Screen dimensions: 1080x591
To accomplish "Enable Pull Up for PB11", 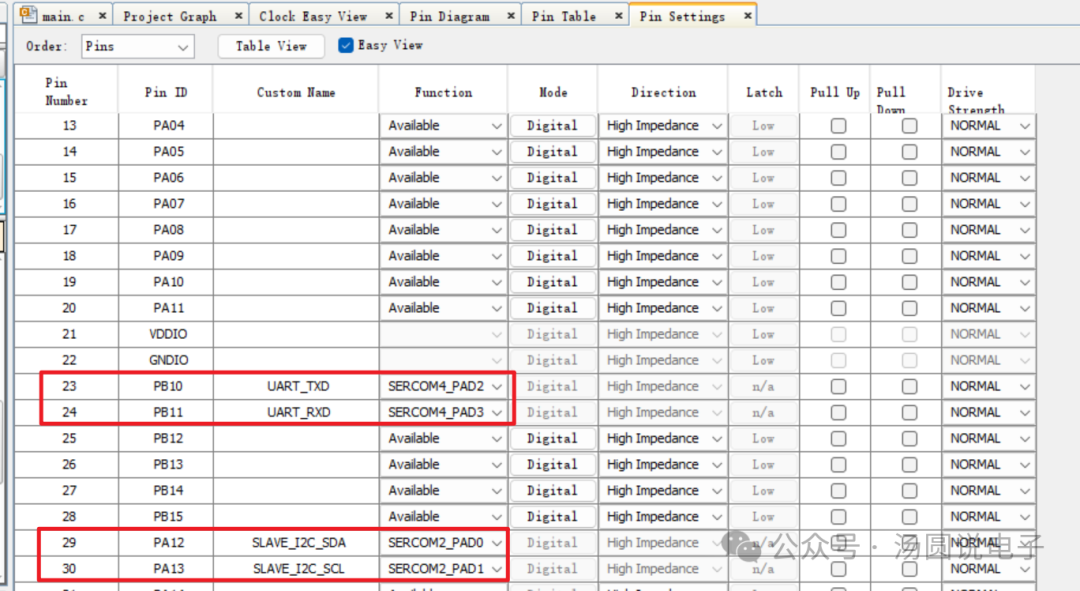I will coord(838,413).
